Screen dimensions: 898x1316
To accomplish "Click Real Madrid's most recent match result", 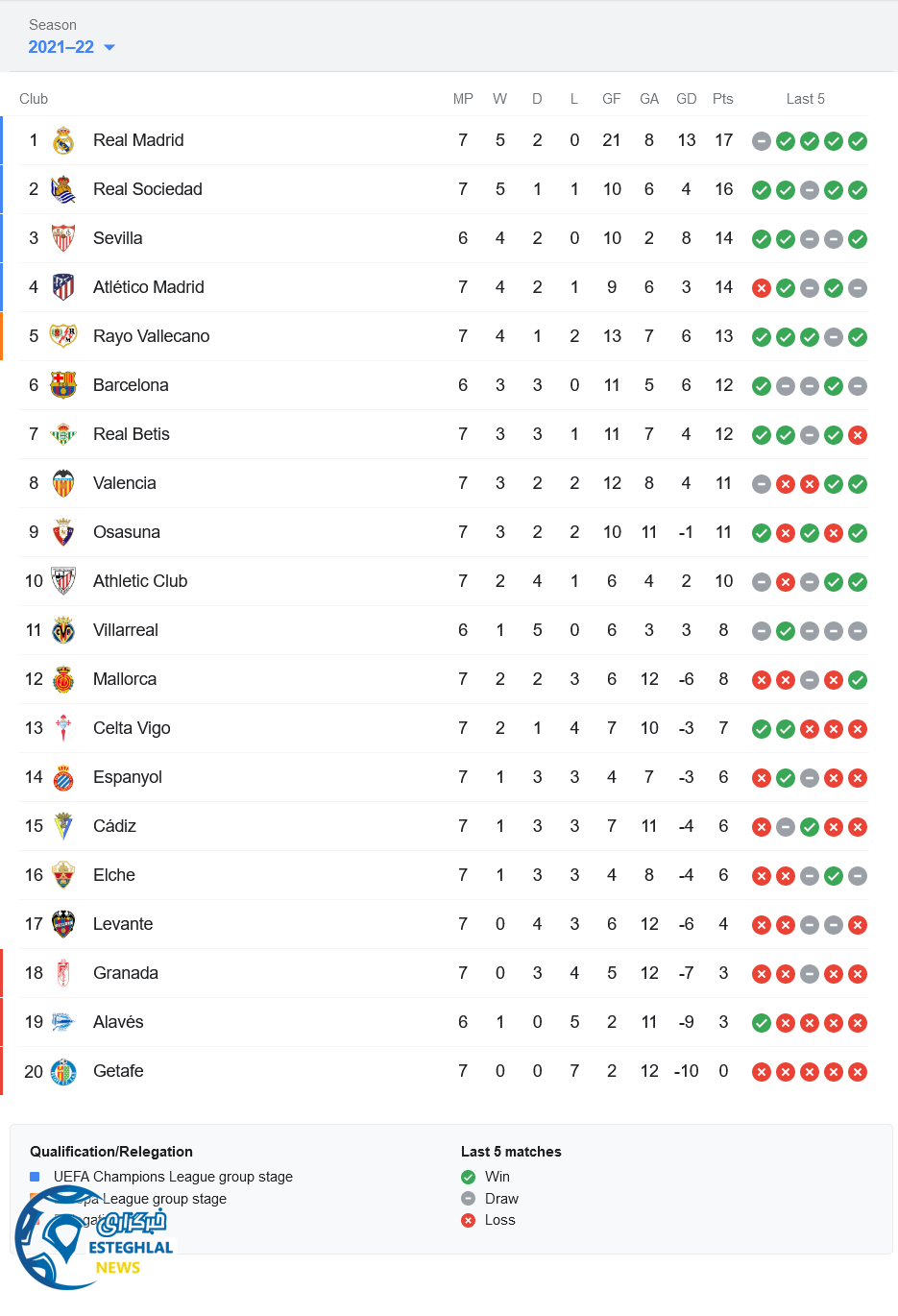I will (x=858, y=141).
